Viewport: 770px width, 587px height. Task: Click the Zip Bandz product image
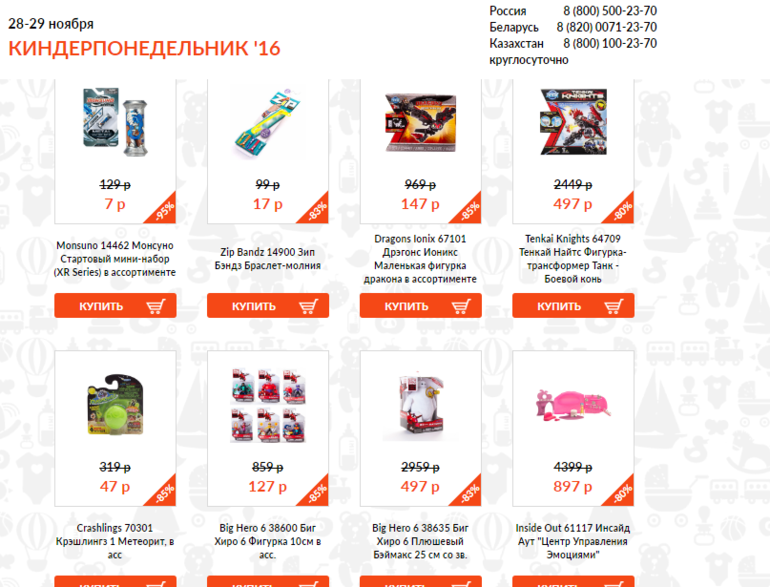tap(268, 123)
